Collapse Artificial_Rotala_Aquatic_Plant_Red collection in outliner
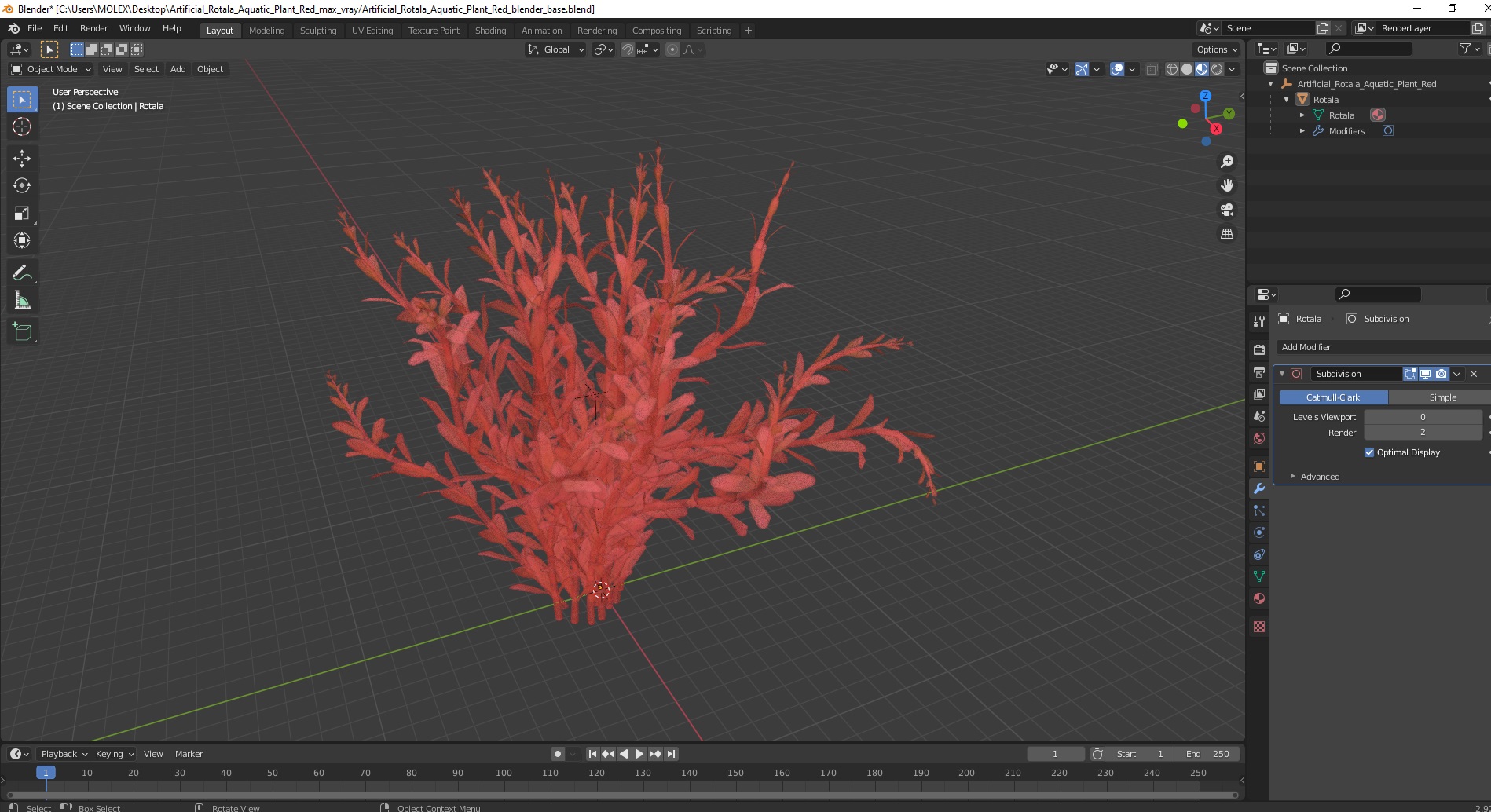 (x=1271, y=84)
